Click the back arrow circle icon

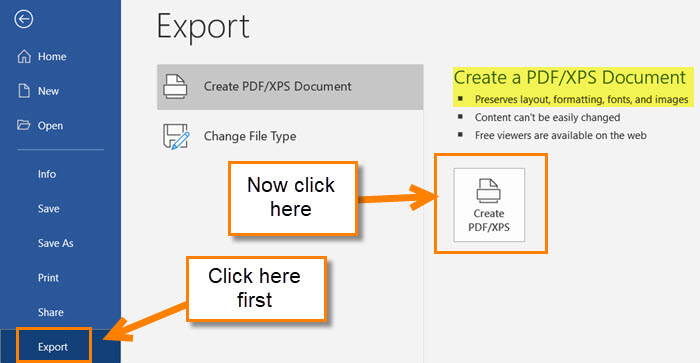[x=23, y=19]
